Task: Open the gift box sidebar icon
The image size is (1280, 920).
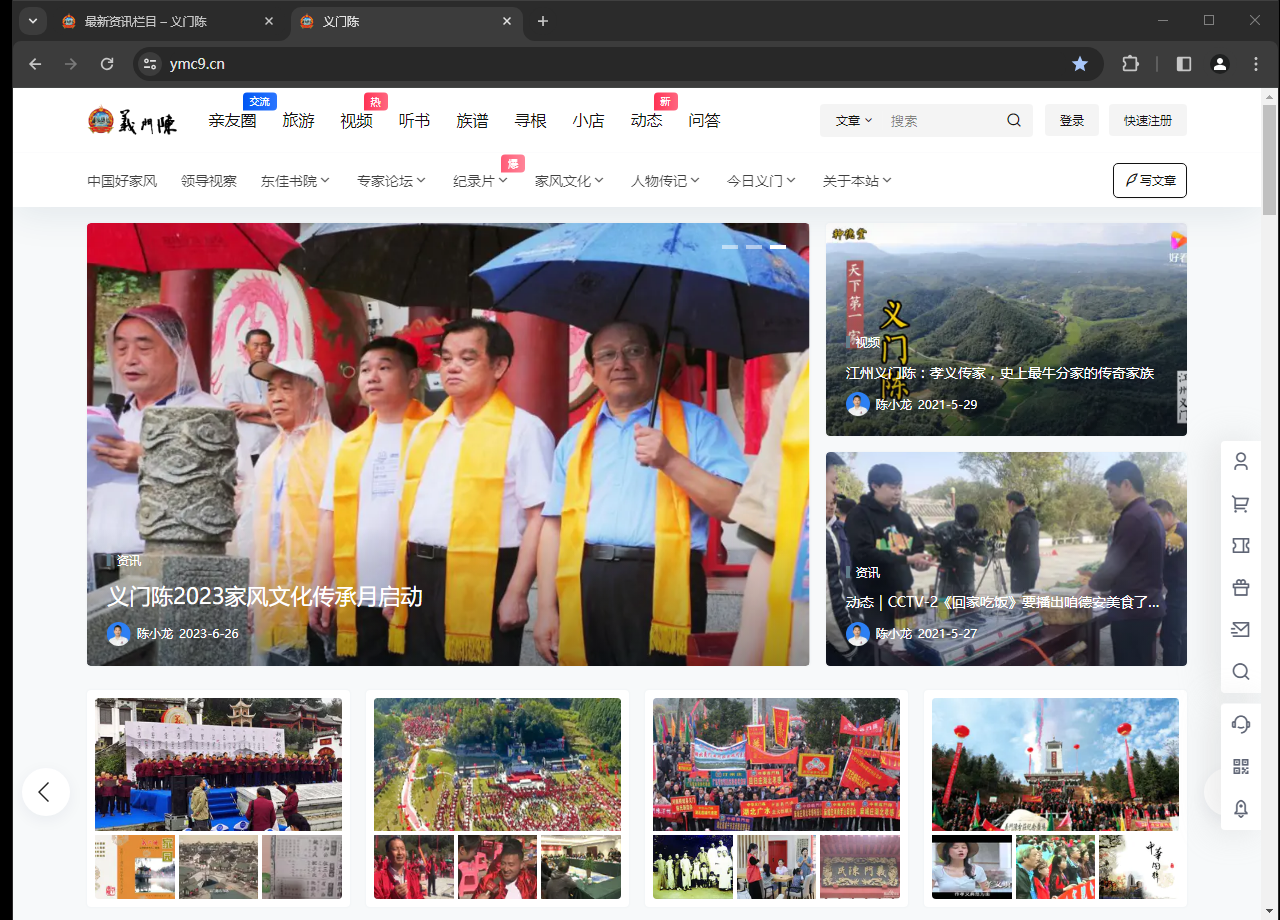Action: click(x=1241, y=588)
